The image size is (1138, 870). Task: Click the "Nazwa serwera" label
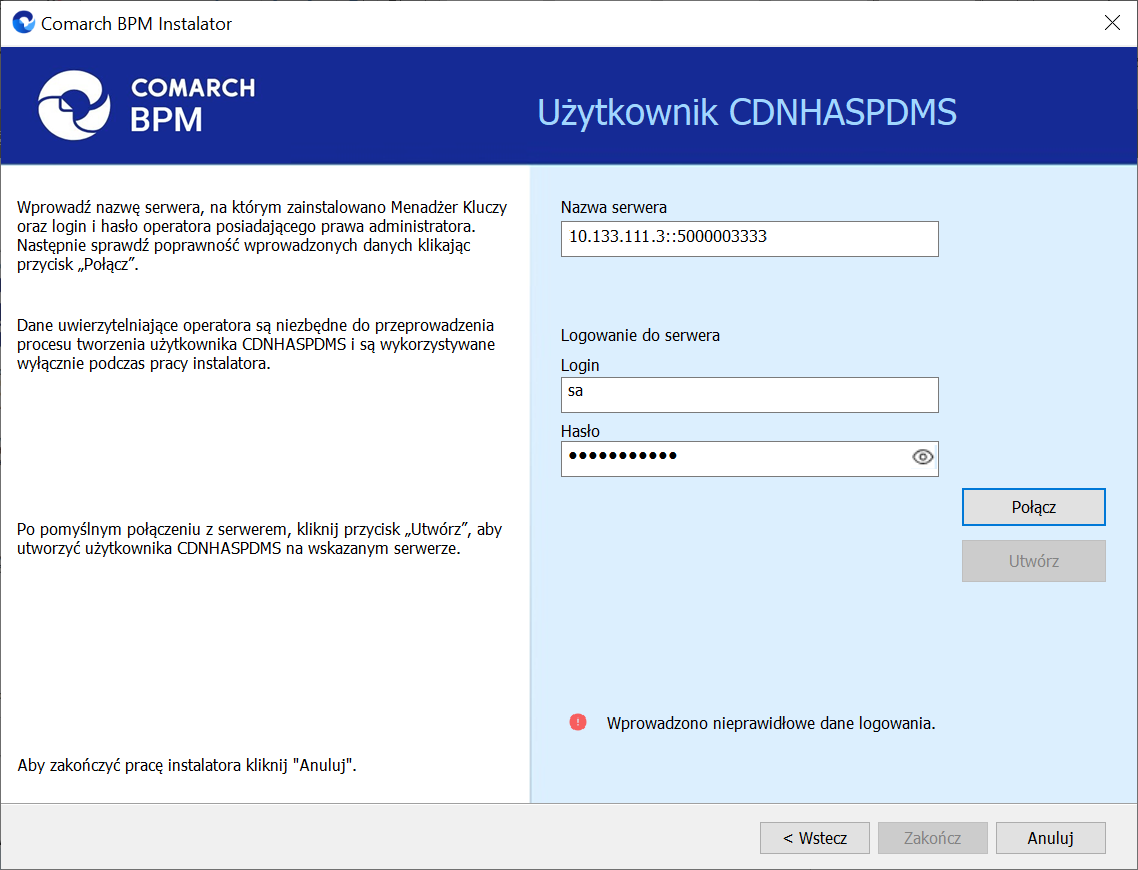[613, 208]
